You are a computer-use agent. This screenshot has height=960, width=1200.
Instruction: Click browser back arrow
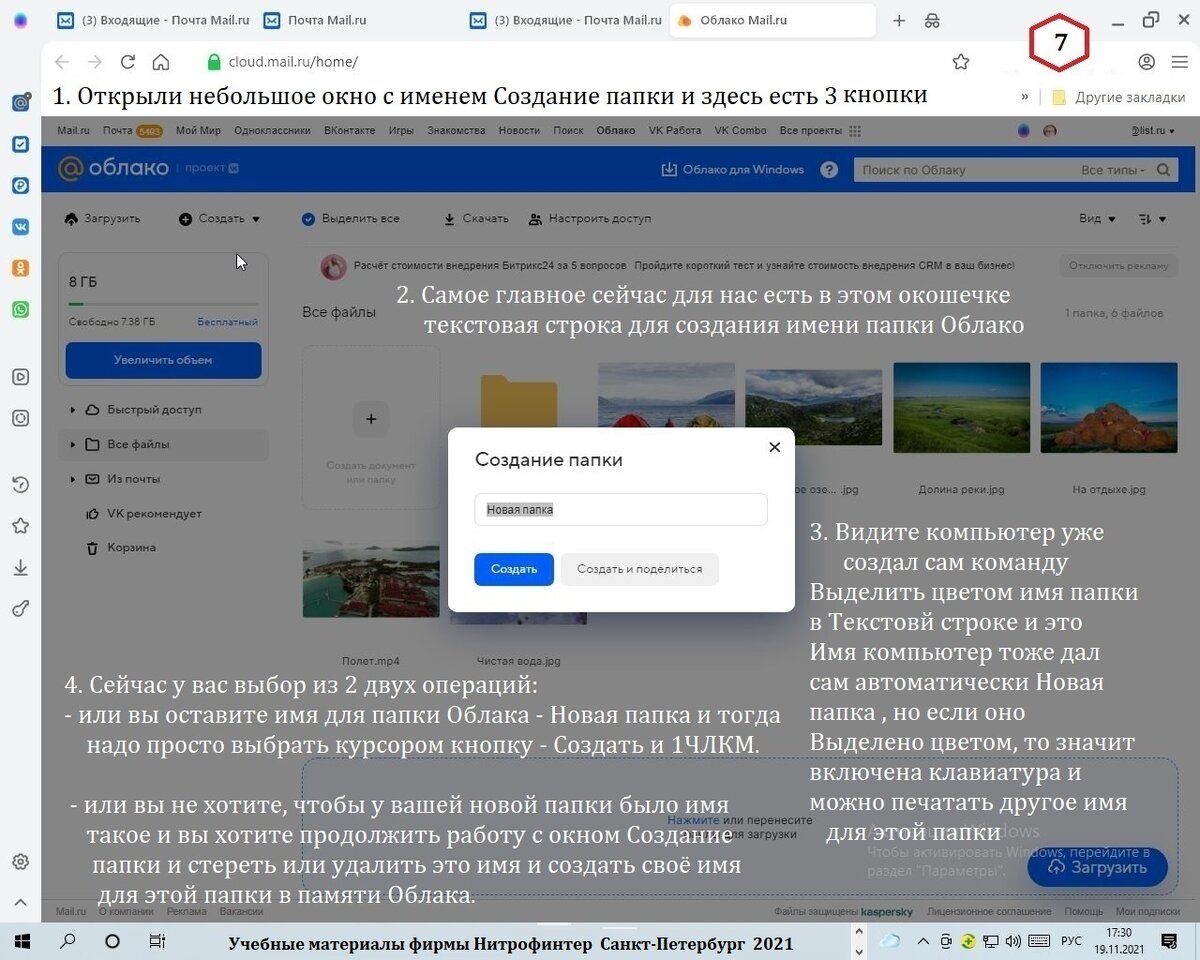(x=62, y=62)
